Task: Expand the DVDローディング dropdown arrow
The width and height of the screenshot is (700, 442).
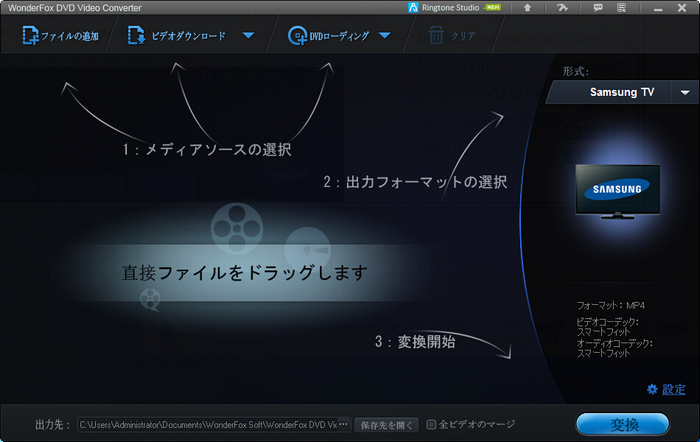Action: click(x=385, y=36)
